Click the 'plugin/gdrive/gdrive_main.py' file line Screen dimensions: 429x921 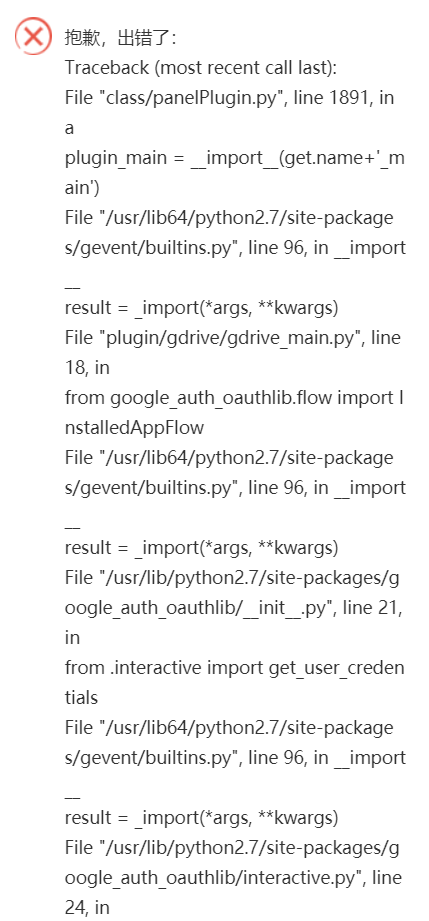[233, 338]
